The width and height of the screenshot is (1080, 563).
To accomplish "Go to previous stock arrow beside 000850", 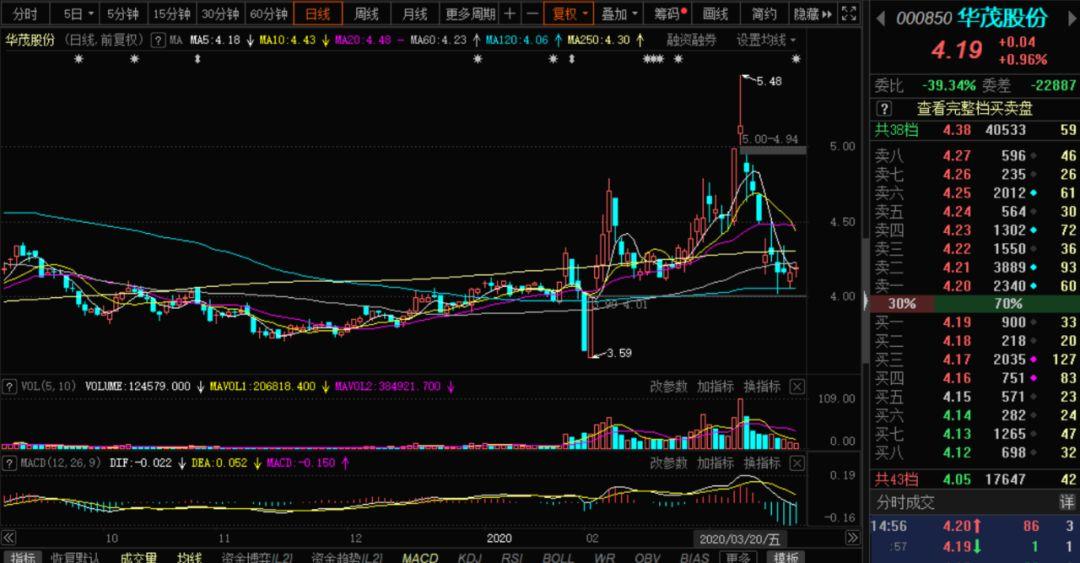I will (x=881, y=18).
